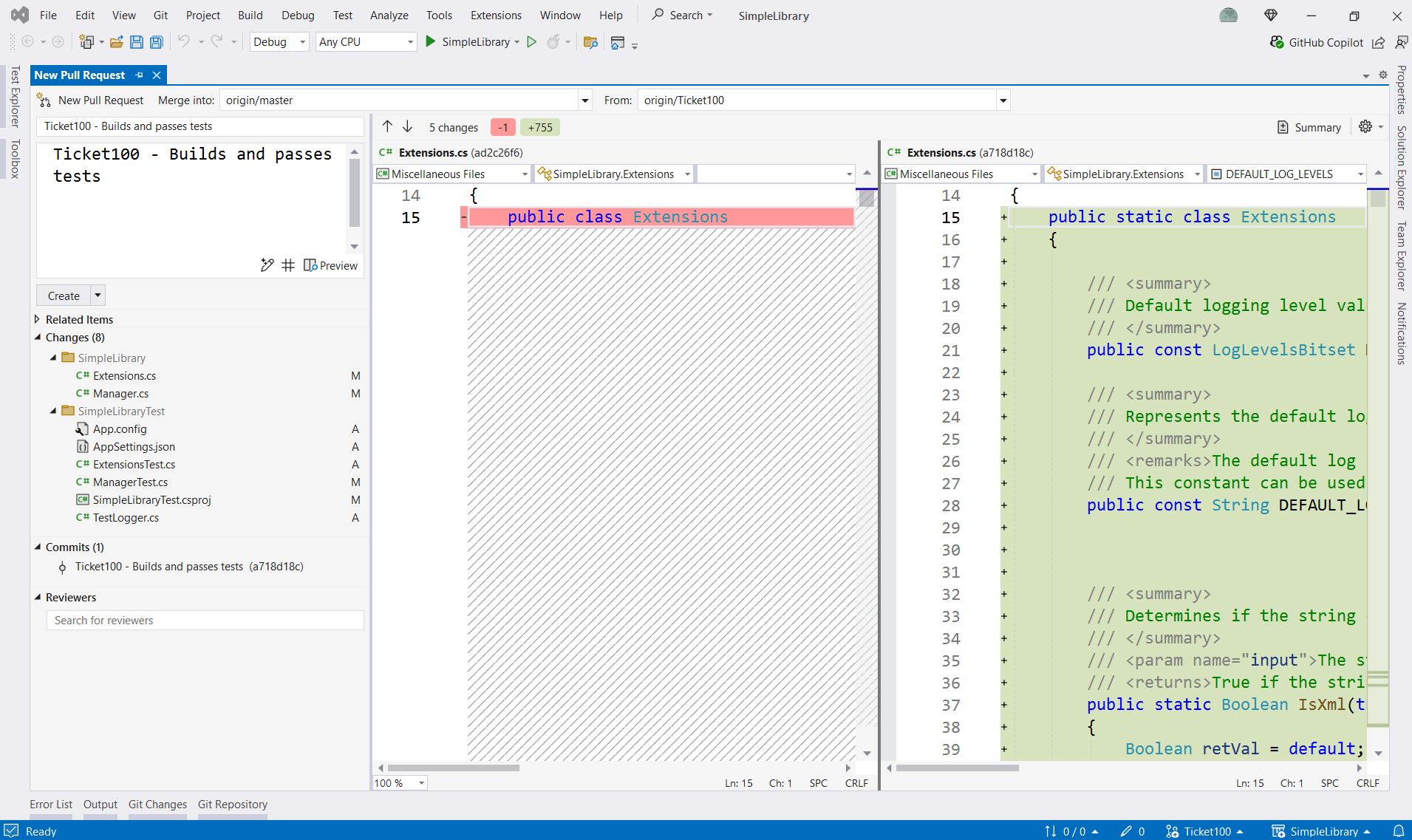Select Extensions.cs in the changes tree
This screenshot has height=840, width=1412.
(x=124, y=375)
